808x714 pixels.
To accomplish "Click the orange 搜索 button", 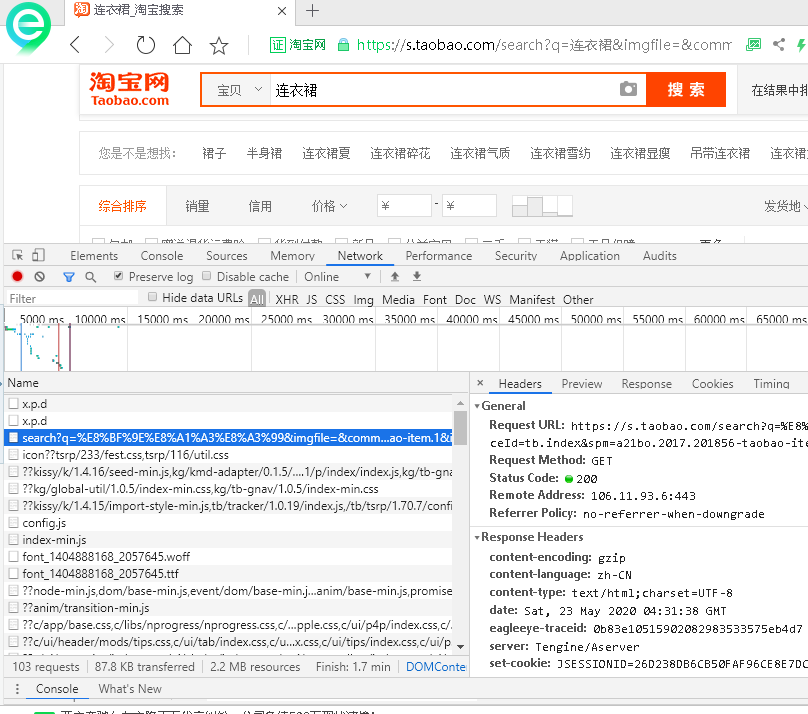I will (686, 90).
